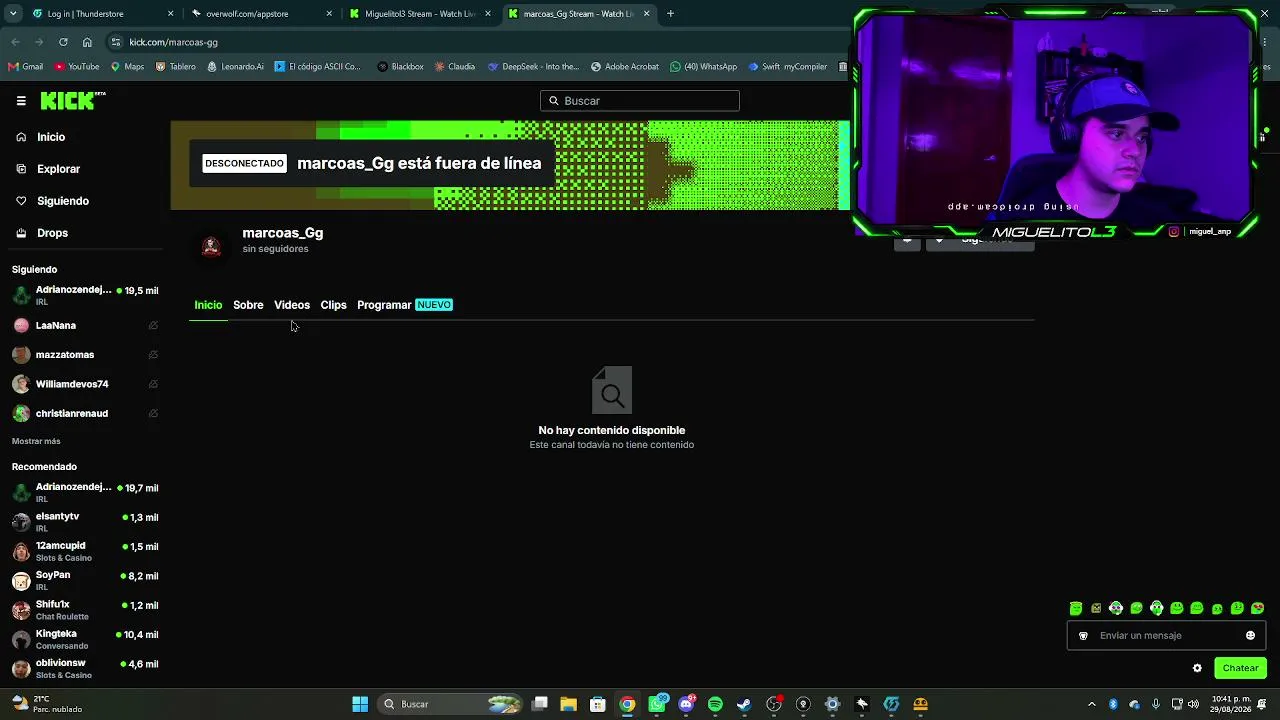This screenshot has width=1280, height=720.
Task: Open recommended channel SoyPan
Action: click(x=85, y=581)
